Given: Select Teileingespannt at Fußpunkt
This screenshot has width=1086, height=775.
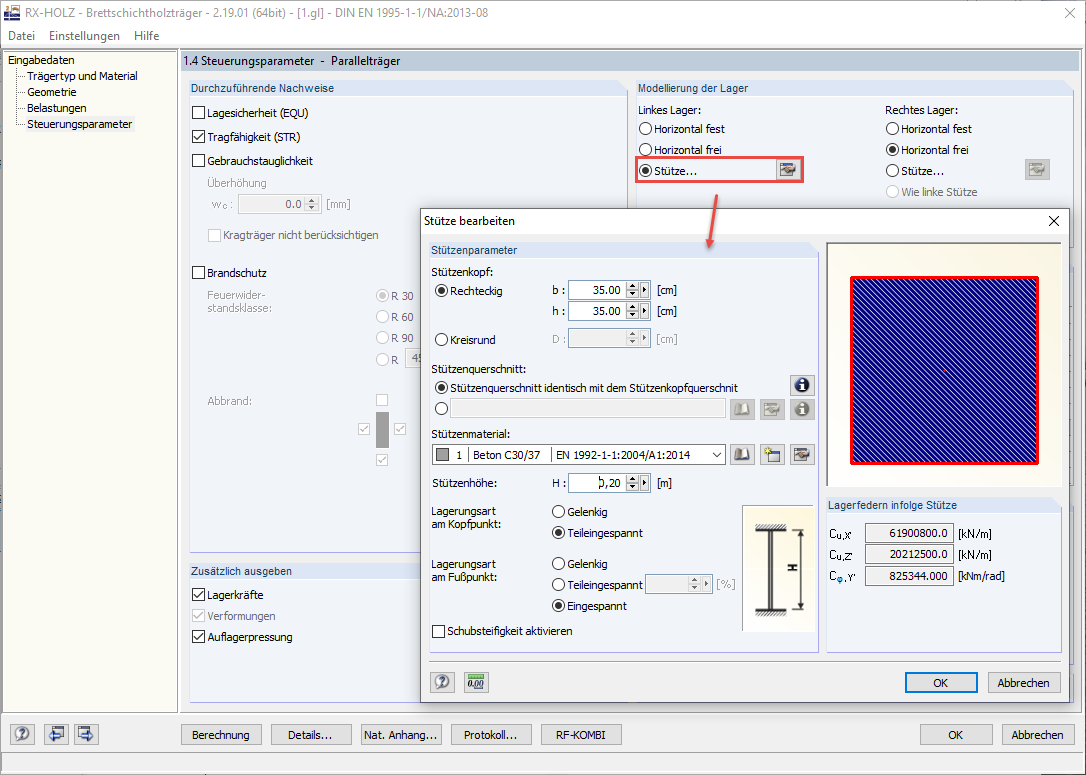Looking at the screenshot, I should tap(558, 585).
